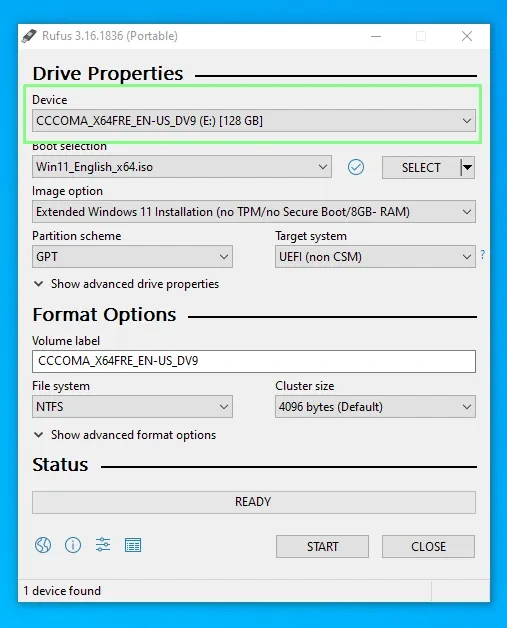Minimize the Rufus window
This screenshot has height=628, width=507.
coord(376,36)
